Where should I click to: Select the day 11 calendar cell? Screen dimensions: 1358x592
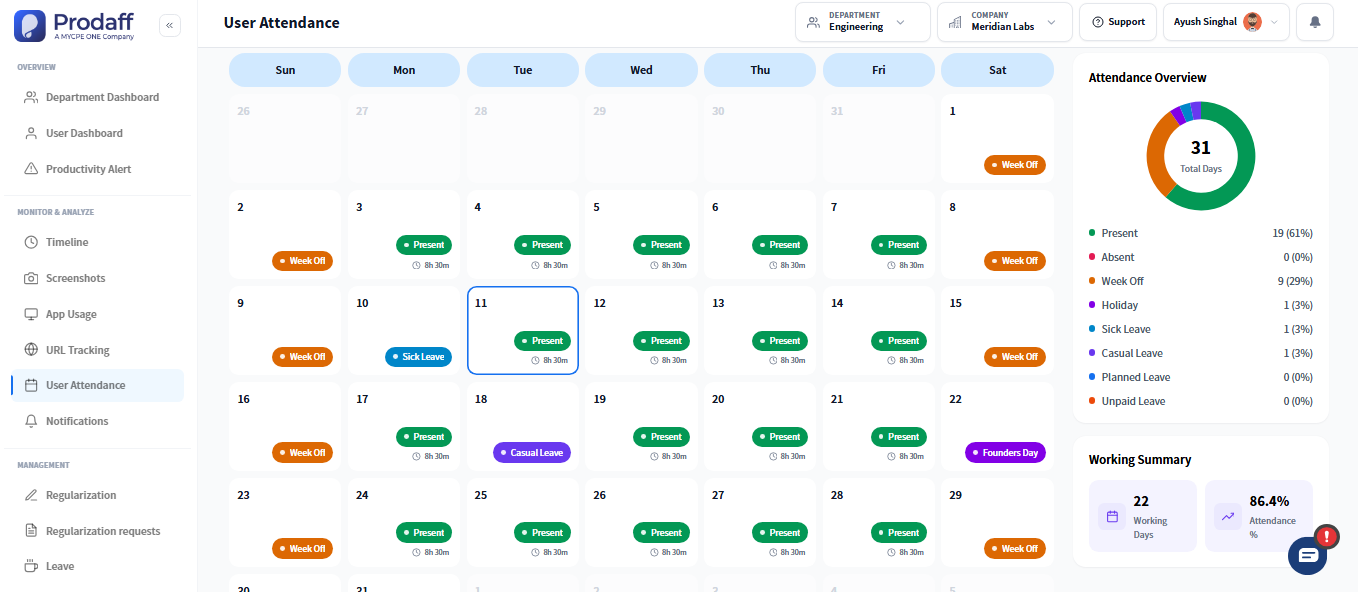523,331
